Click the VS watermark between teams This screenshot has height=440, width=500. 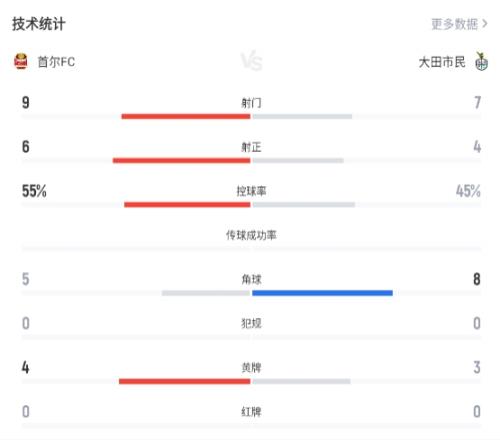pos(252,62)
